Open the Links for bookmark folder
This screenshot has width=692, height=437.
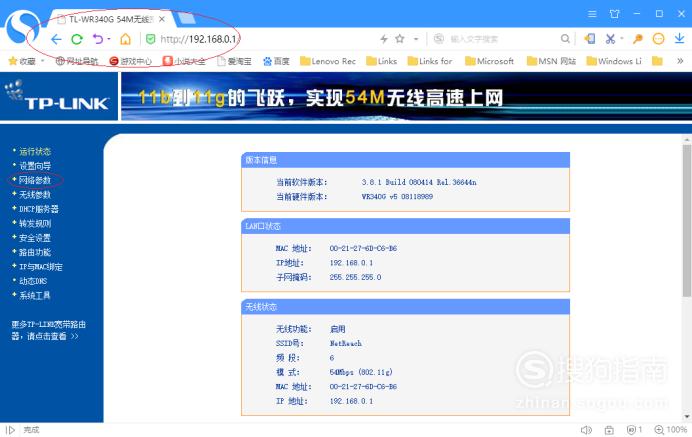coord(430,61)
